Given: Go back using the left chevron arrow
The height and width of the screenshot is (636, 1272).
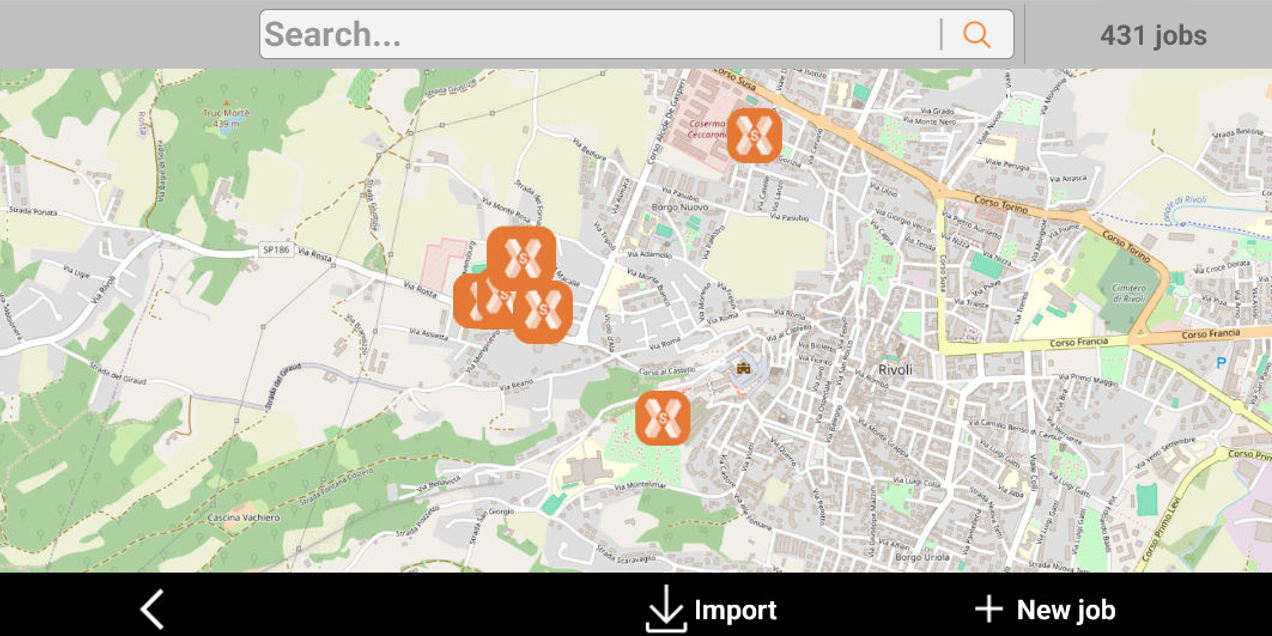Looking at the screenshot, I should point(152,609).
